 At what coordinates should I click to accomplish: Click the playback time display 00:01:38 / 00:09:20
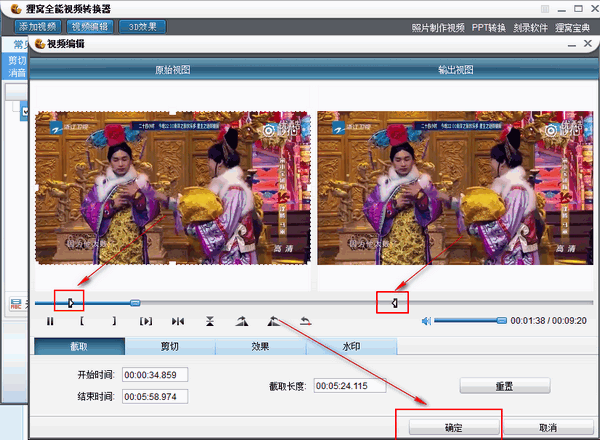[548, 321]
